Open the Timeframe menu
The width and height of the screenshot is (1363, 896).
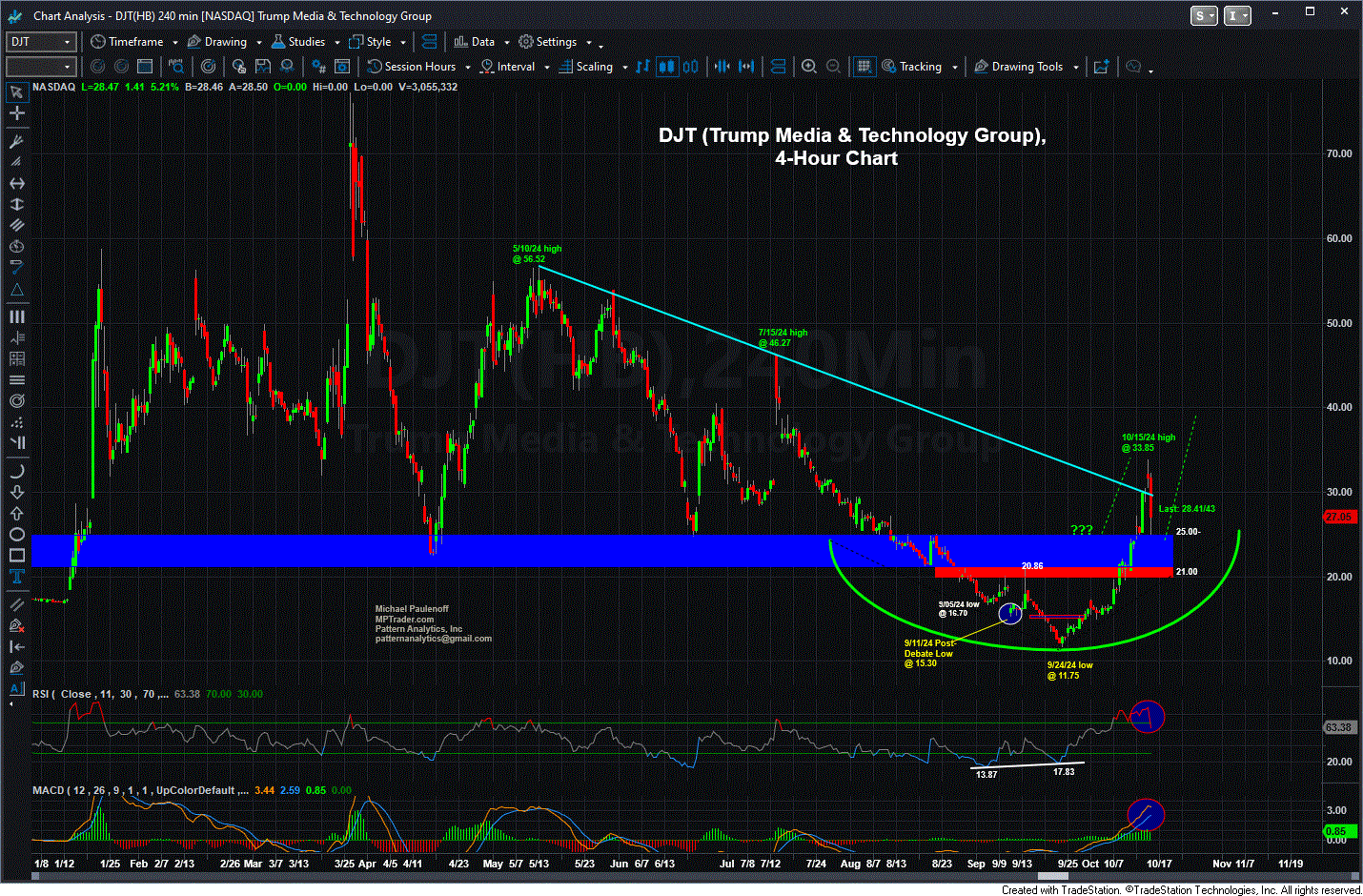(128, 42)
